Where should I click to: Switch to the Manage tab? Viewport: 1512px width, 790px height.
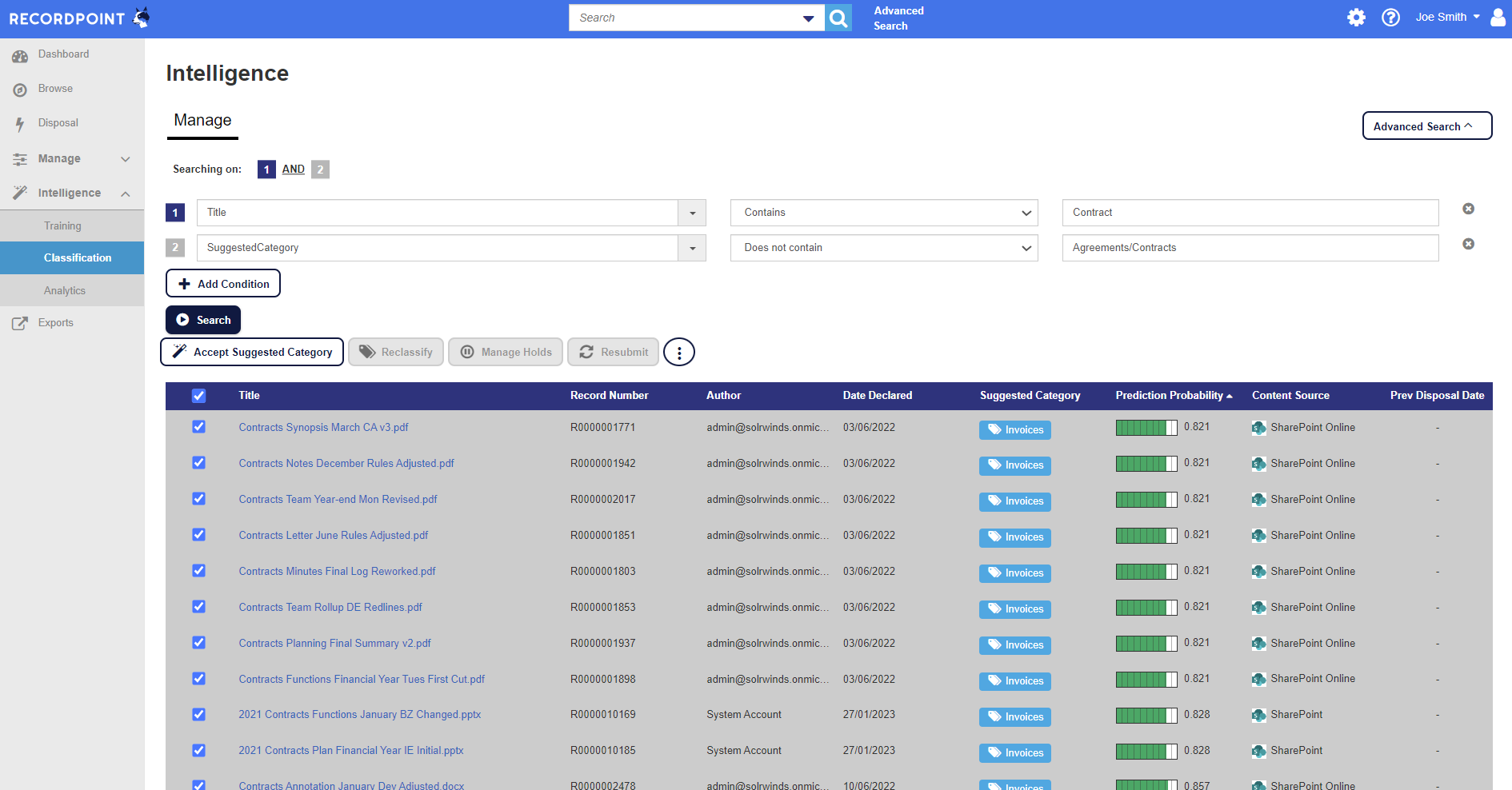tap(202, 121)
